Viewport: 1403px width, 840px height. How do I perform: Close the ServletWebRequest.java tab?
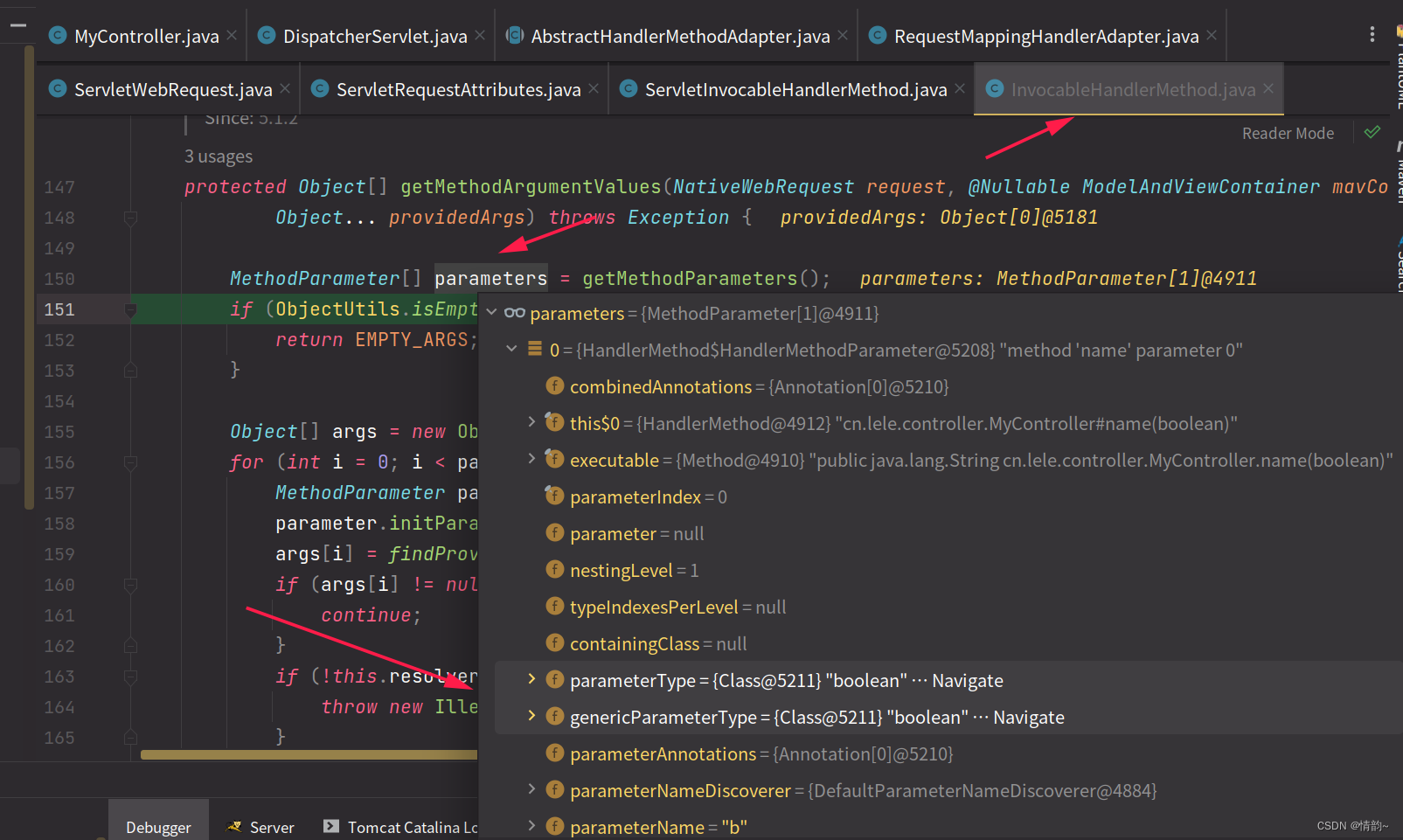pyautogui.click(x=285, y=88)
